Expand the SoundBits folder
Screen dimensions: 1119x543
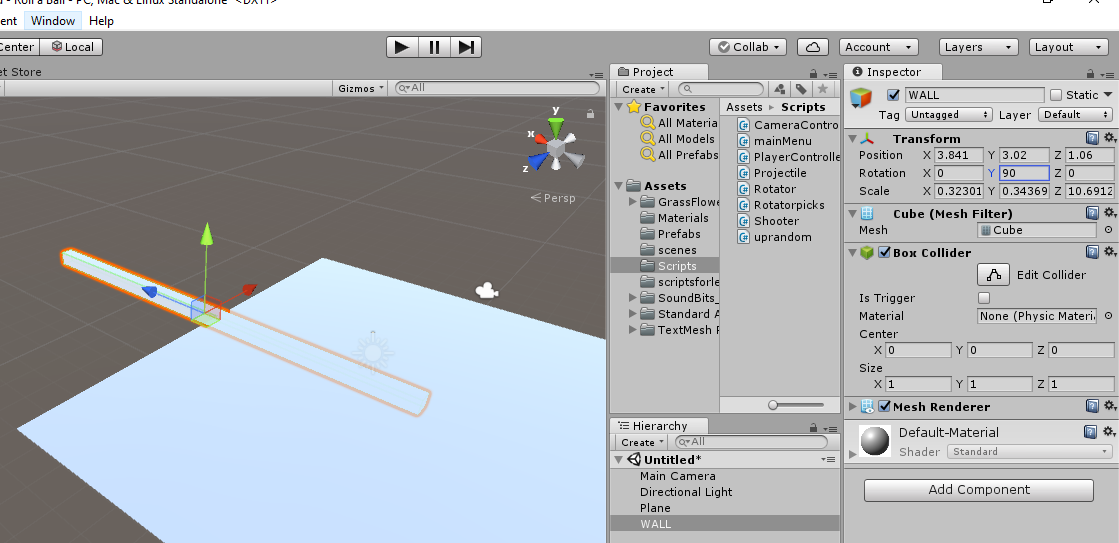(632, 298)
